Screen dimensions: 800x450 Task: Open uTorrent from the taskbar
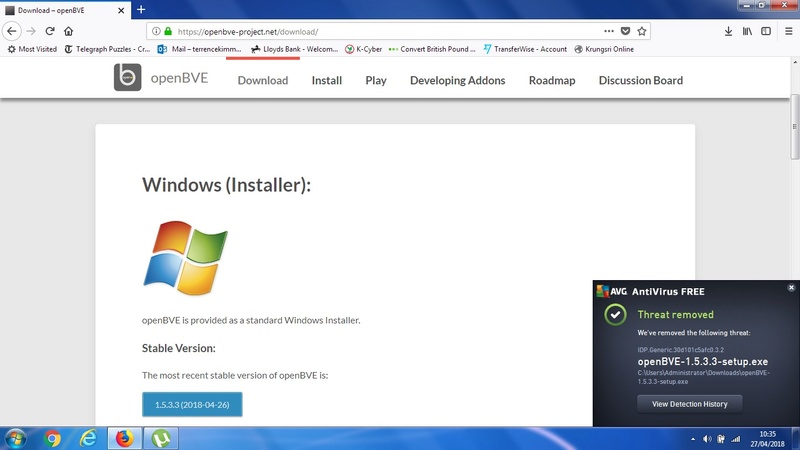pyautogui.click(x=161, y=438)
